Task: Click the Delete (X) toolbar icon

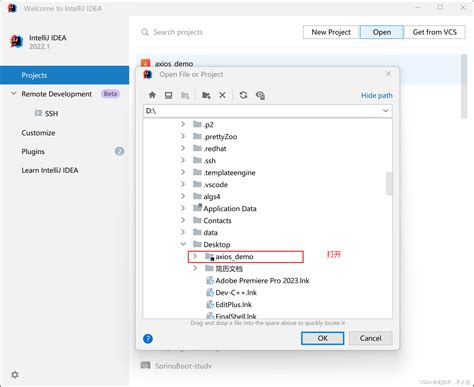Action: click(x=222, y=95)
